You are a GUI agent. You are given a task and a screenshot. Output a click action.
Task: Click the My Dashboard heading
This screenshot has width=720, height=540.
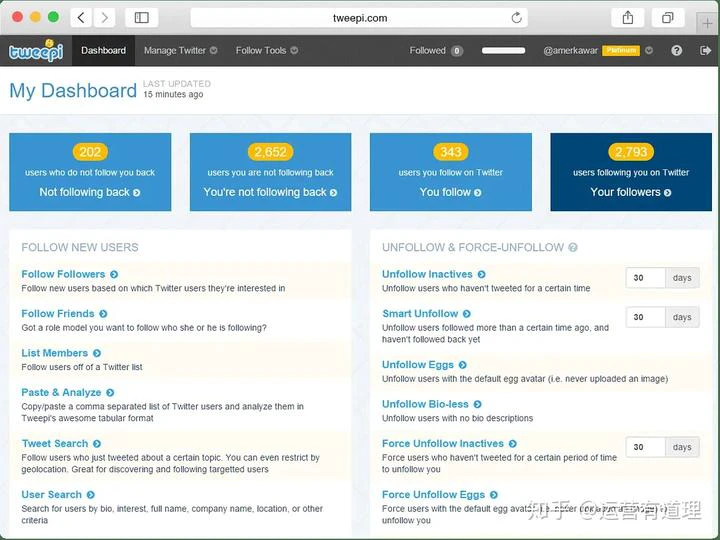click(x=73, y=91)
